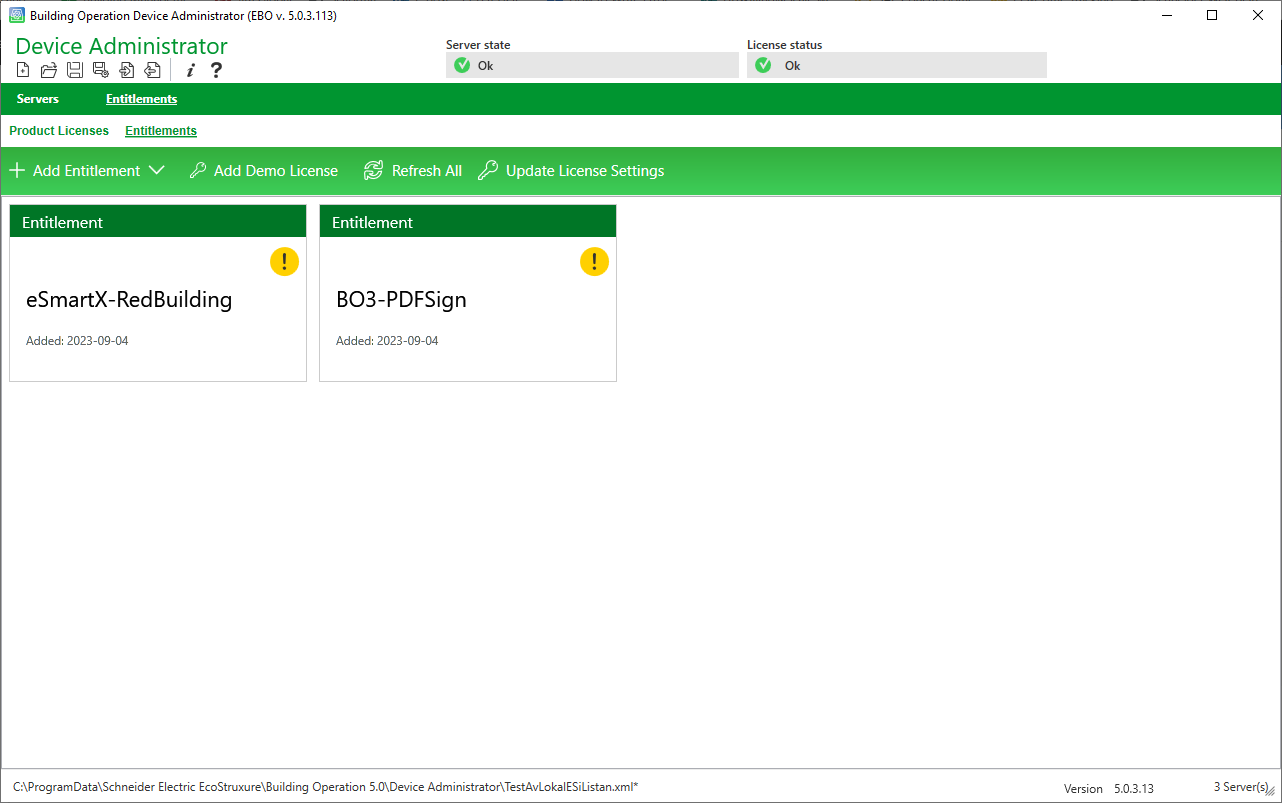The image size is (1282, 803).
Task: Expand the Add Entitlement dropdown chevron
Action: pyautogui.click(x=156, y=171)
